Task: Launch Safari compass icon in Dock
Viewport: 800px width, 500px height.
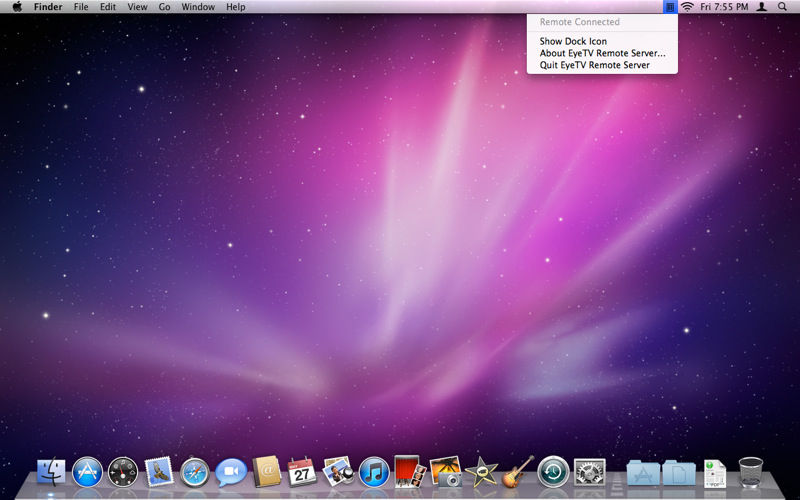Action: click(194, 471)
